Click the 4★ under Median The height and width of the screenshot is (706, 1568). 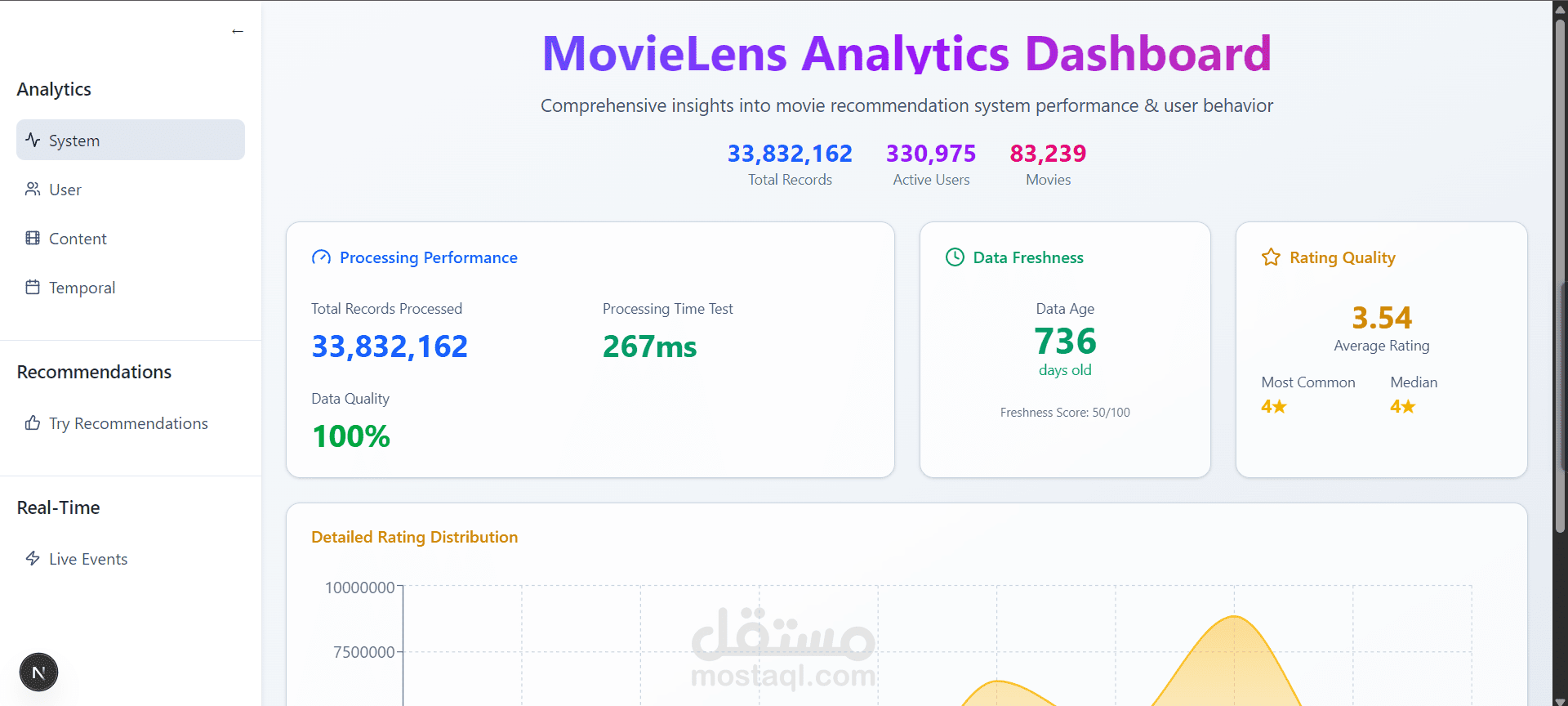[1402, 406]
